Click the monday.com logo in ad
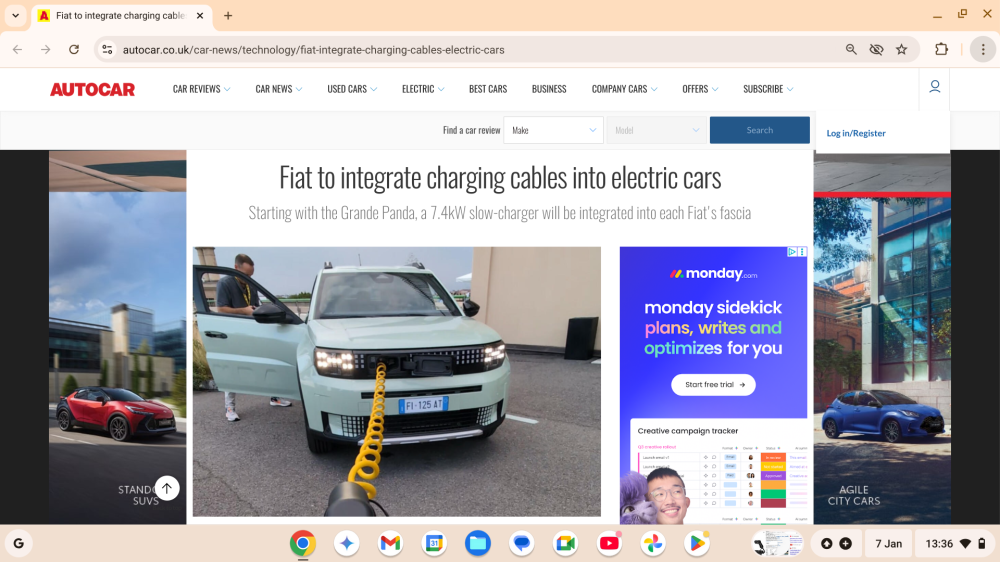The width and height of the screenshot is (1000, 562). coord(713,274)
